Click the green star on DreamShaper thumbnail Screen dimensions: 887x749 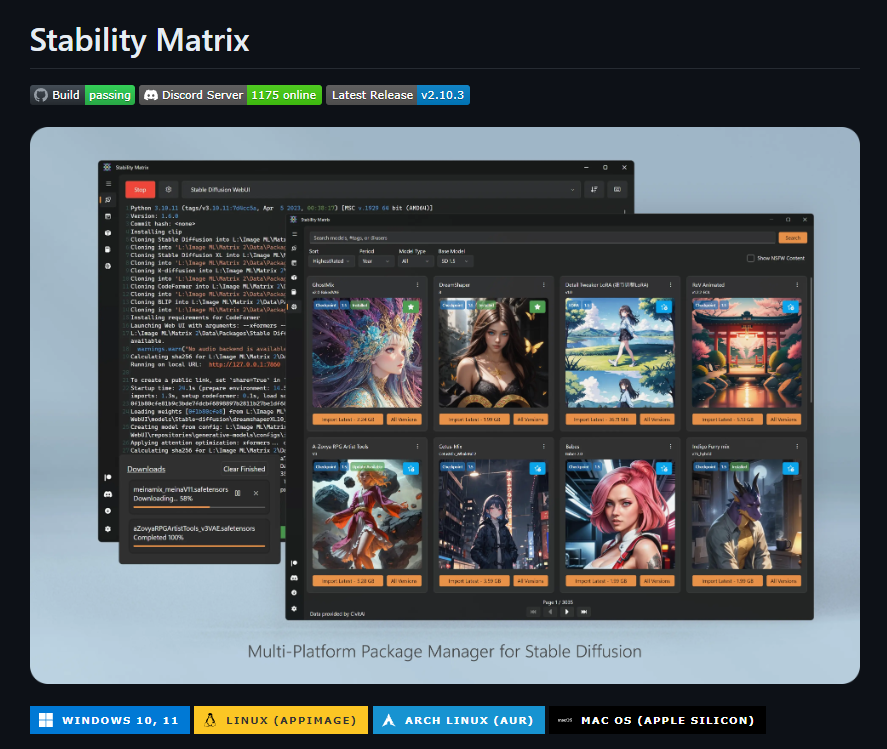(537, 307)
